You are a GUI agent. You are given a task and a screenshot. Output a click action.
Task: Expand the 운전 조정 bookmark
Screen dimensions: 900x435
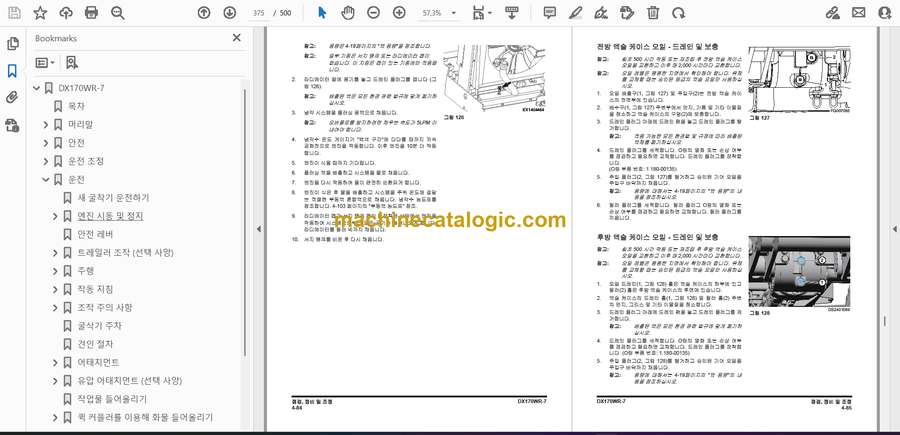click(46, 161)
